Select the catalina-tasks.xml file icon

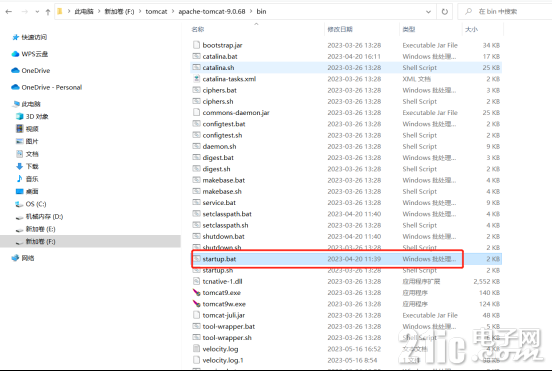click(x=196, y=79)
